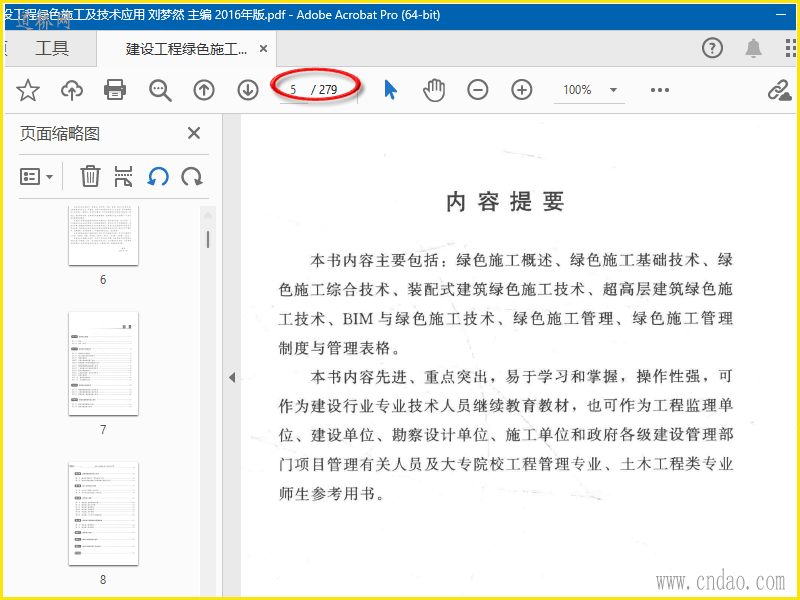
Task: Open the print pages tool in thumbnails panel
Action: click(123, 177)
